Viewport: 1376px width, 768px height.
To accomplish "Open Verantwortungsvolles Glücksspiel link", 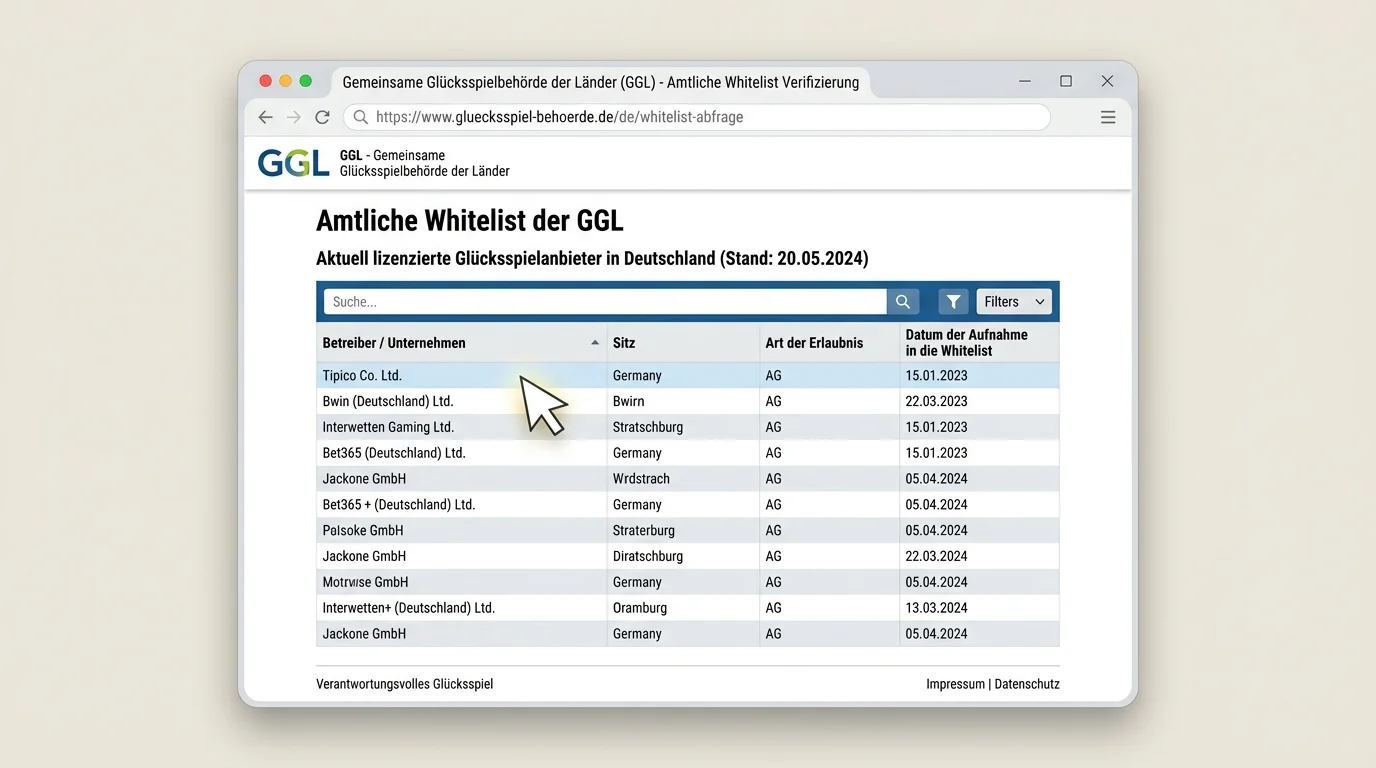I will 404,684.
